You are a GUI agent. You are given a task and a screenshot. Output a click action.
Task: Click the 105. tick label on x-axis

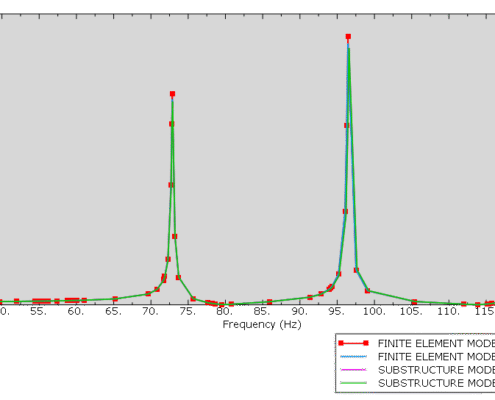pos(411,312)
